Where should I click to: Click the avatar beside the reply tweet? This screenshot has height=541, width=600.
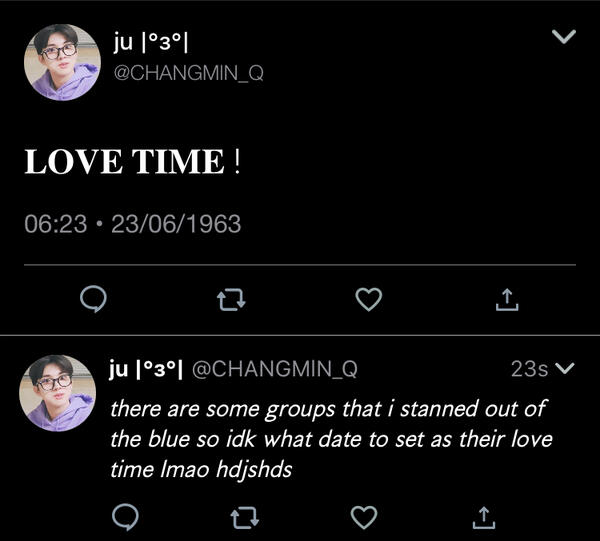58,392
